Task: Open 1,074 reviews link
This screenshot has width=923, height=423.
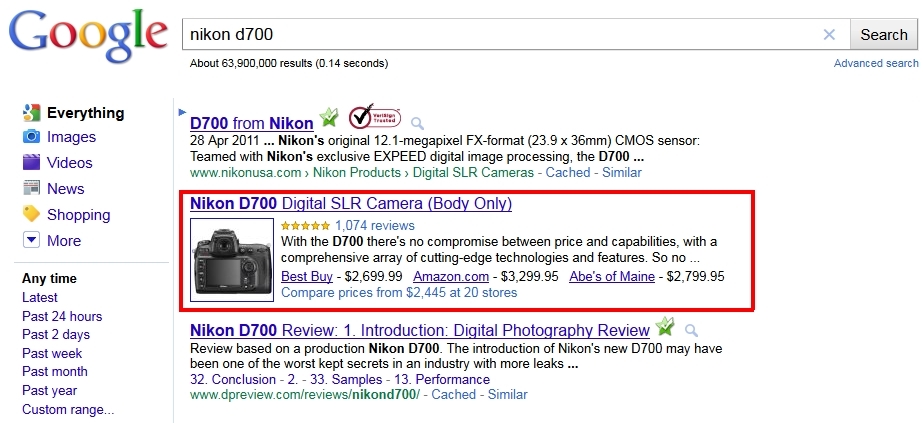Action: tap(375, 225)
